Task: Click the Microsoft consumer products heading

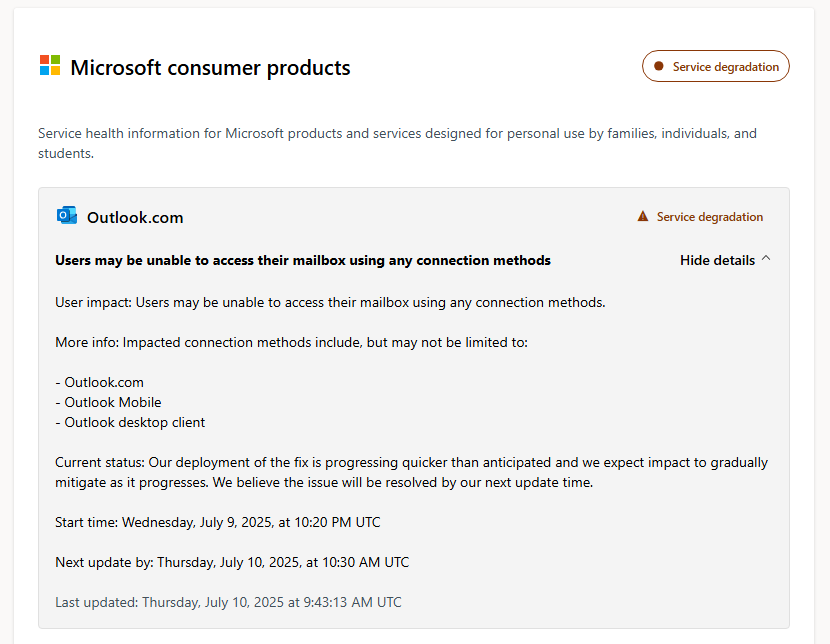Action: point(210,68)
